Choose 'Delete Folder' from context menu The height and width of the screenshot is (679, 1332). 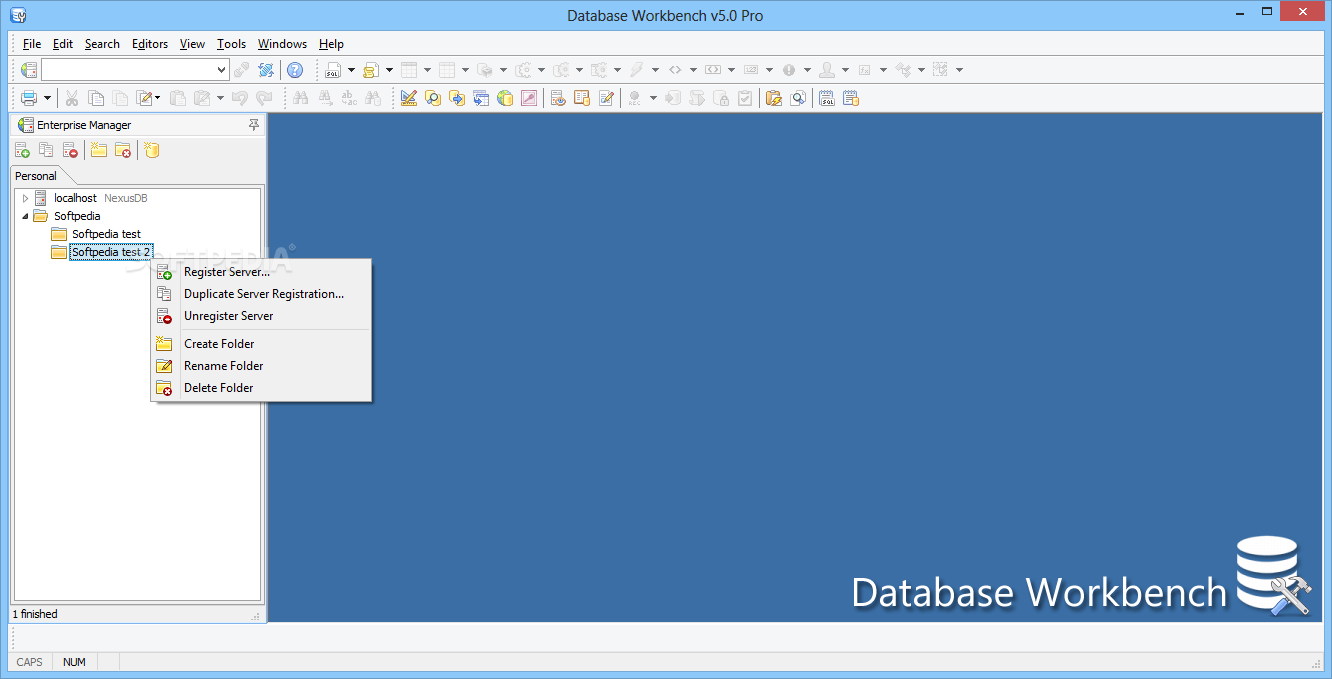261,388
